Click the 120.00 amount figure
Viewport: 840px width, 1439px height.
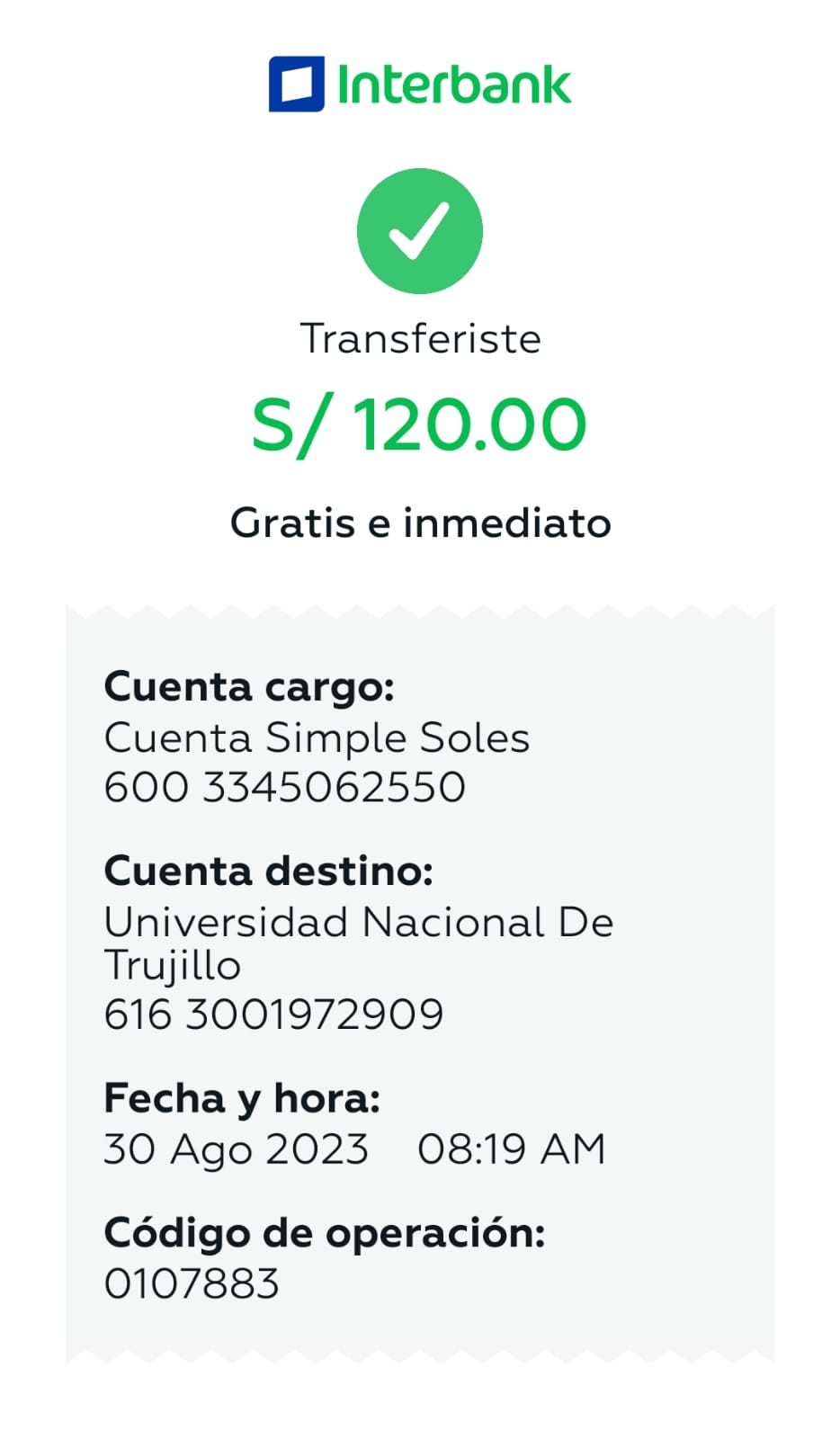469,425
